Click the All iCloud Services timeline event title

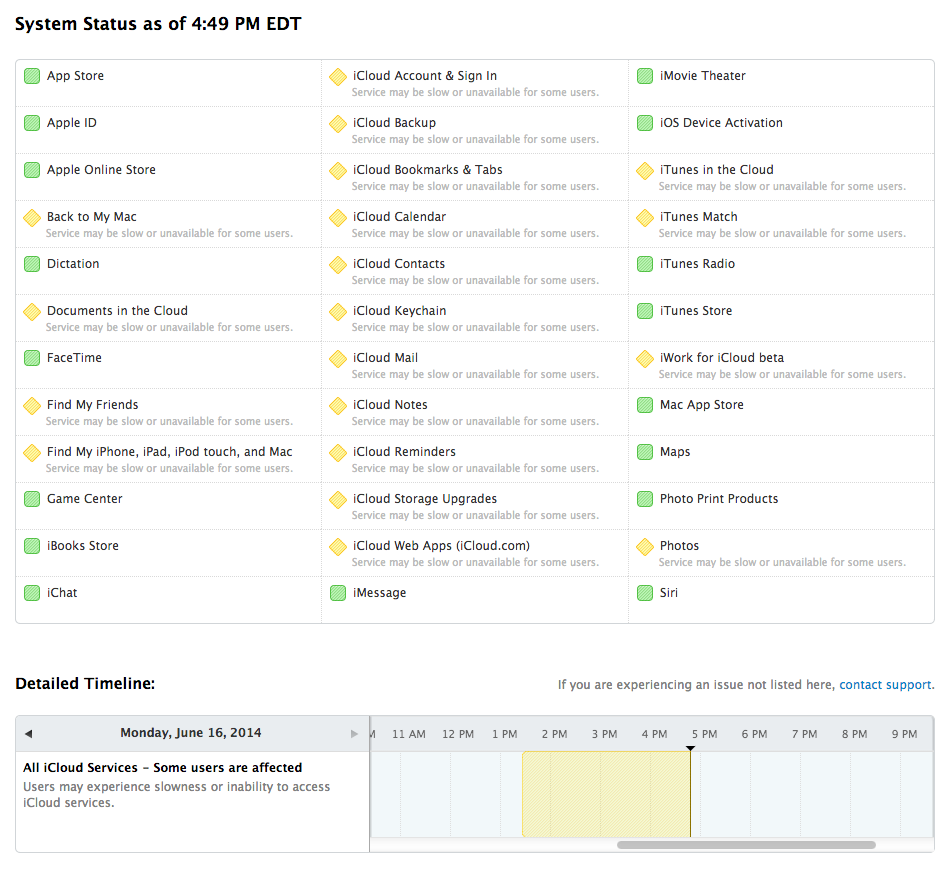(163, 768)
